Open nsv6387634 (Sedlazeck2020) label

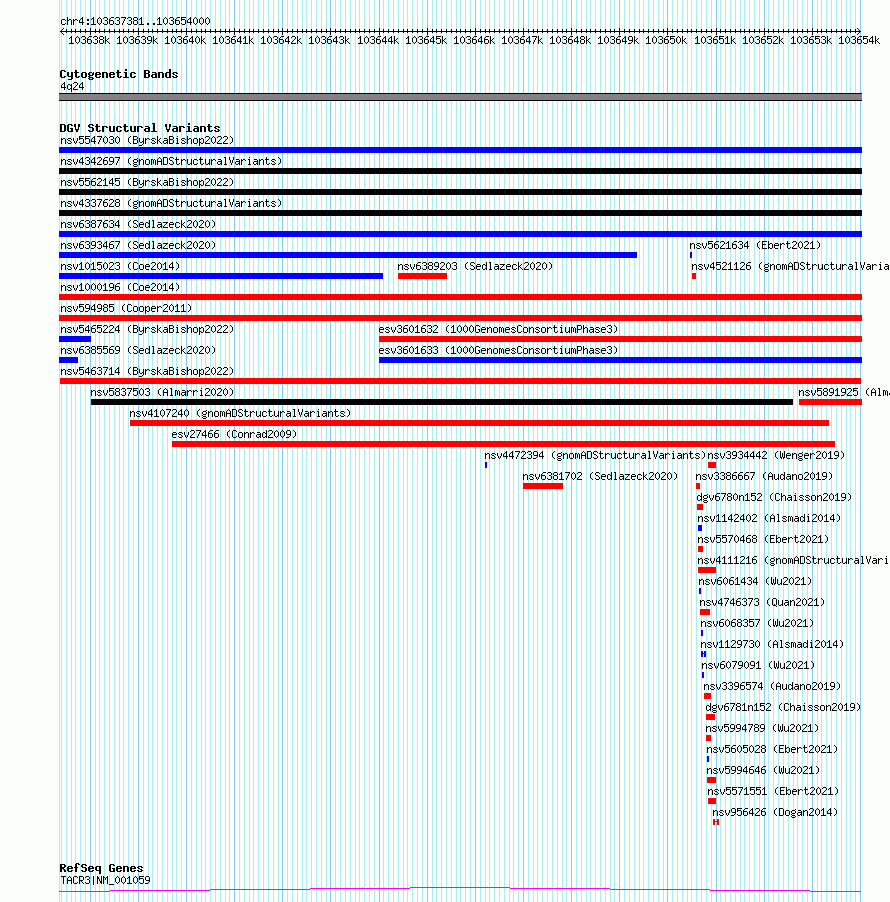[x=138, y=224]
